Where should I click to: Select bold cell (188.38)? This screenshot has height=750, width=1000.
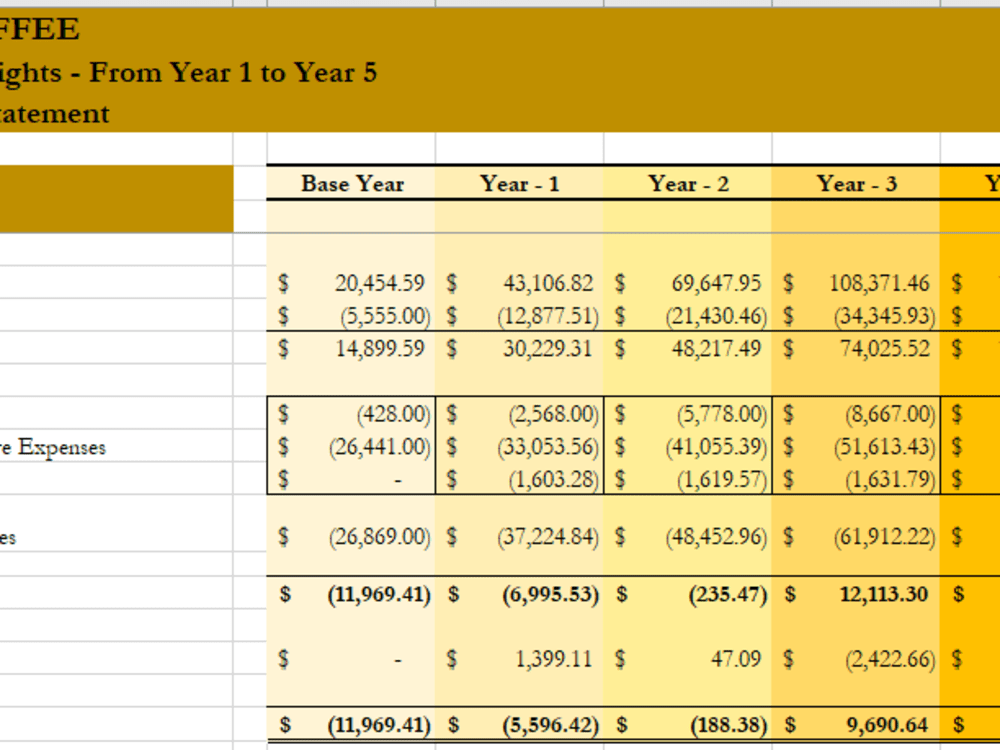coord(688,724)
